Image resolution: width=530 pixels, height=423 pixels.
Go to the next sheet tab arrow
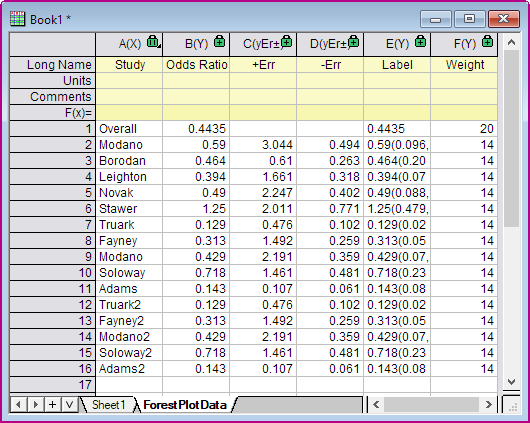35,404
